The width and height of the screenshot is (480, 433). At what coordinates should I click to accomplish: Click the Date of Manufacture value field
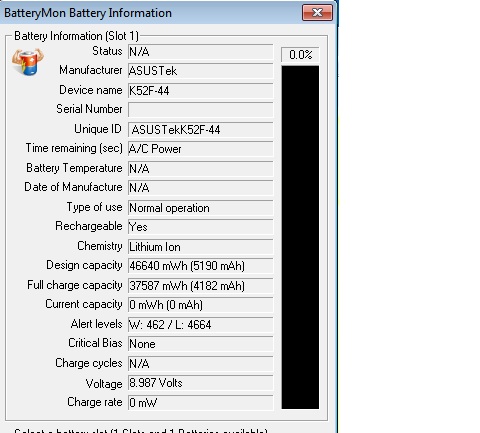(x=200, y=188)
